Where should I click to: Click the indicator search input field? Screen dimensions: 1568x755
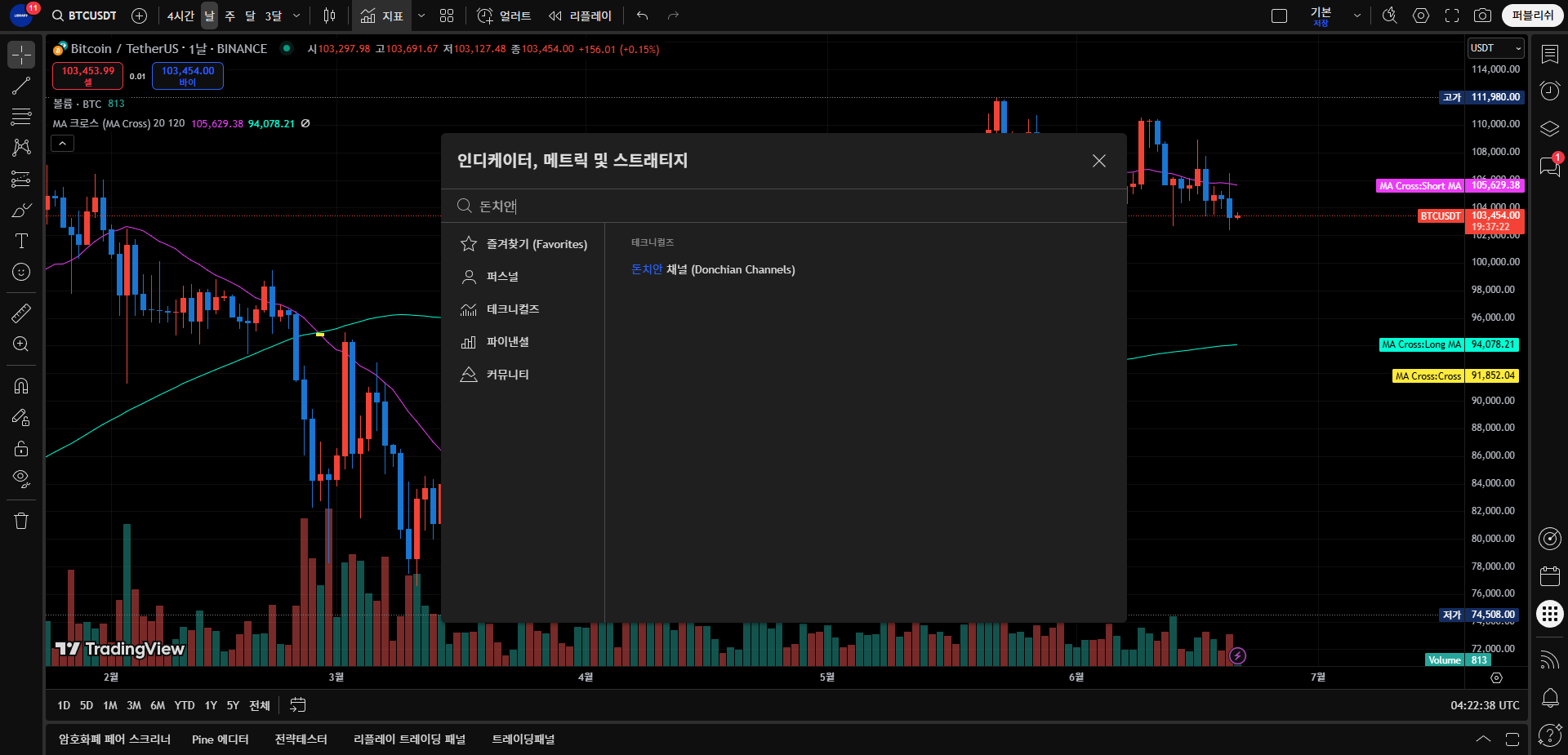click(784, 206)
